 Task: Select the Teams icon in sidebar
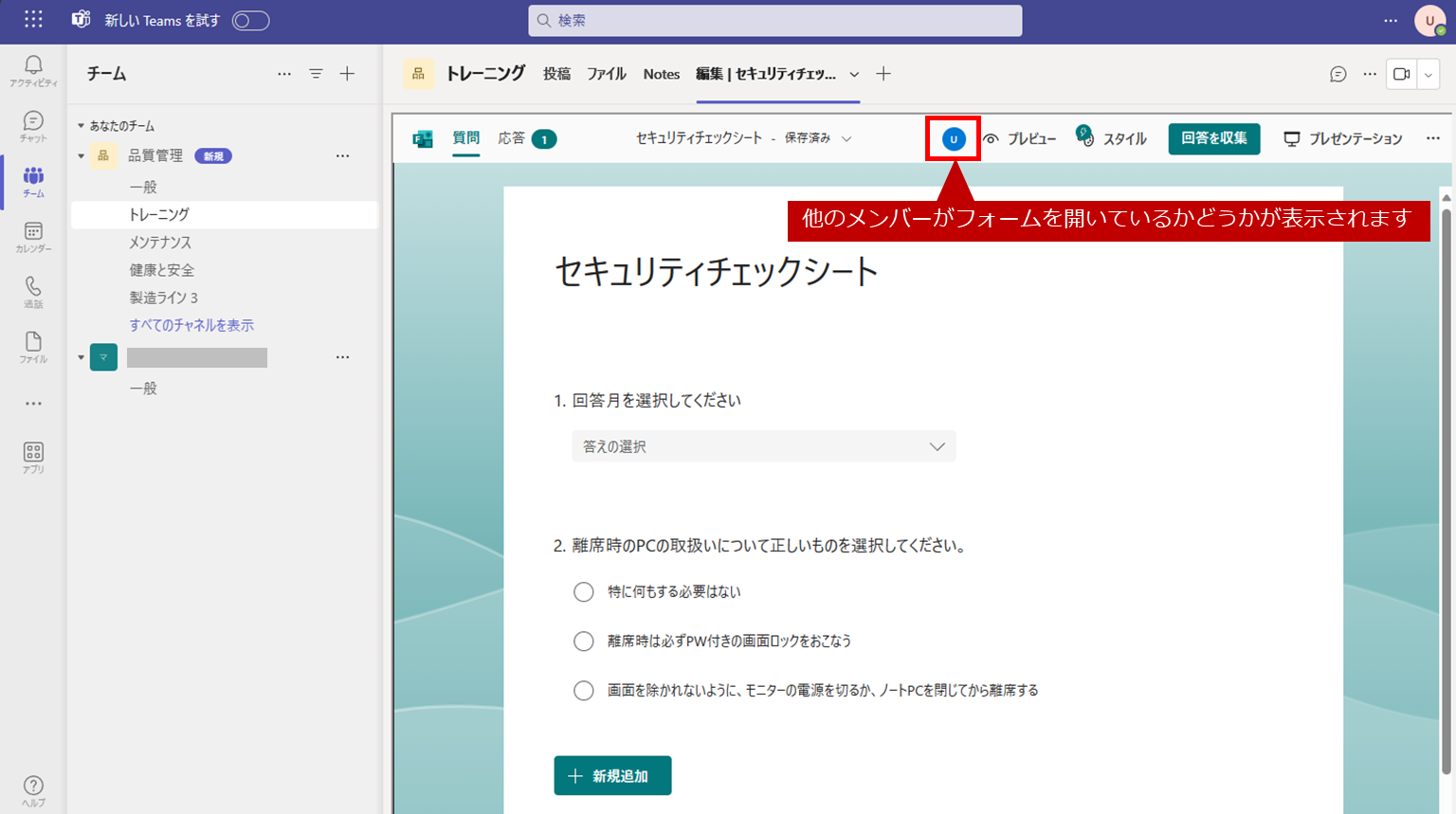pyautogui.click(x=33, y=181)
